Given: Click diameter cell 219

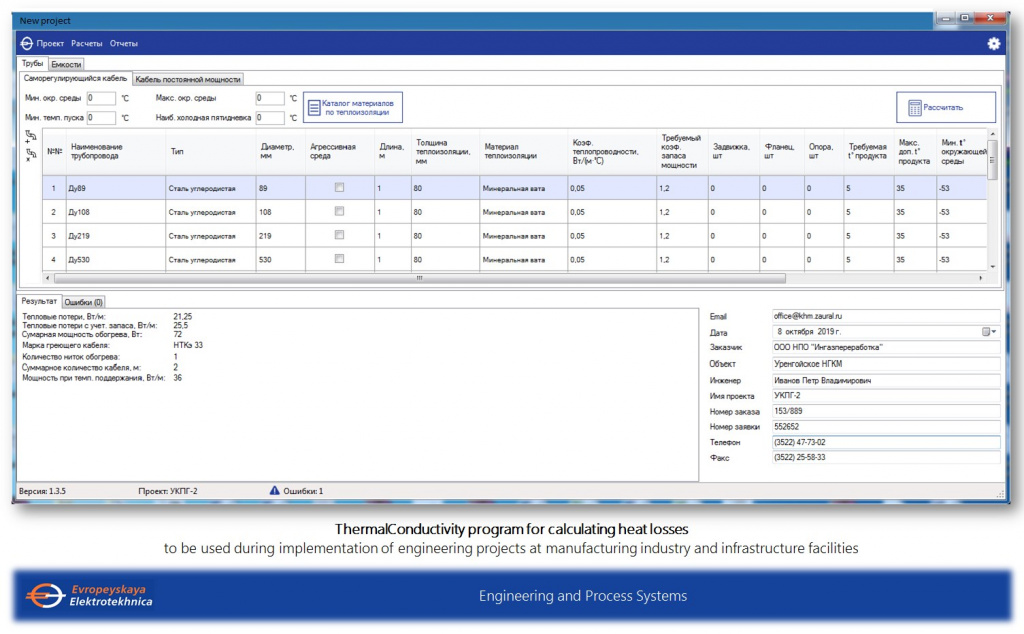Looking at the screenshot, I should pyautogui.click(x=281, y=236).
